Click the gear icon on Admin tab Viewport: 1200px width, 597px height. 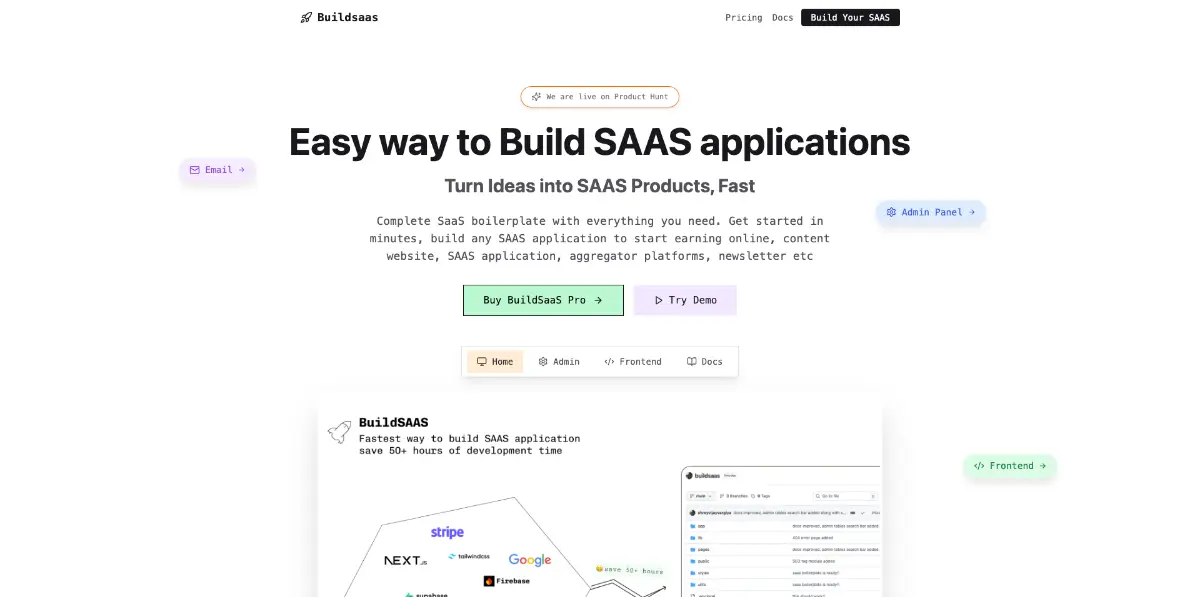pos(543,362)
